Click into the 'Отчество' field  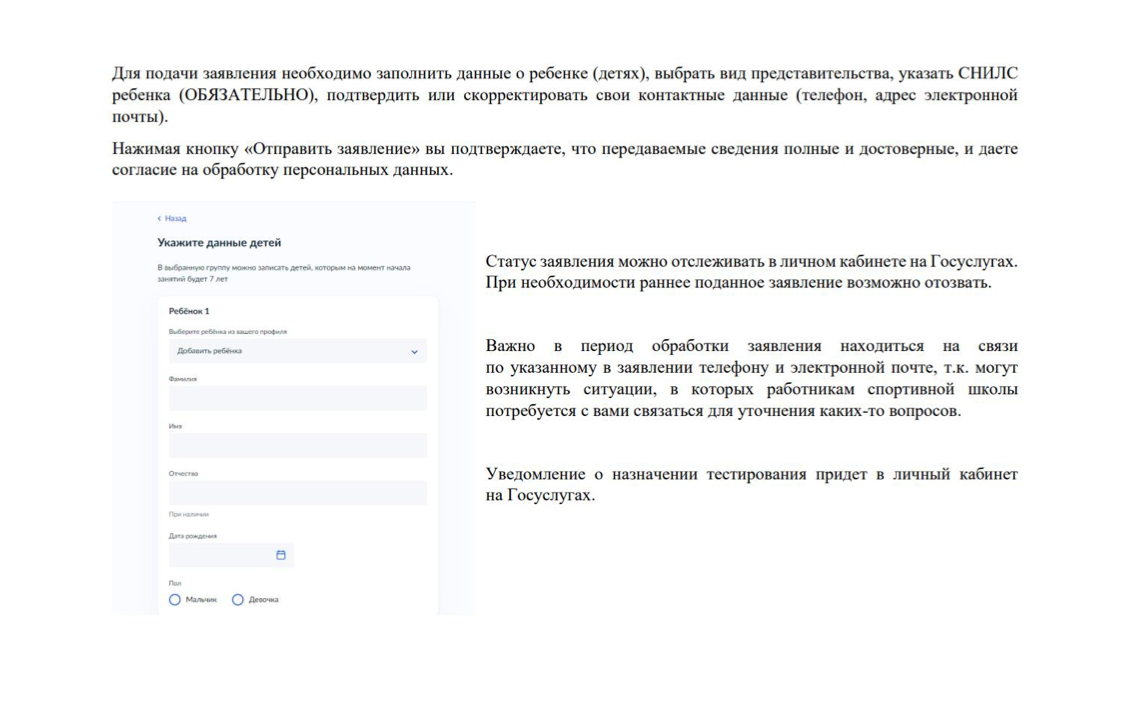[297, 493]
